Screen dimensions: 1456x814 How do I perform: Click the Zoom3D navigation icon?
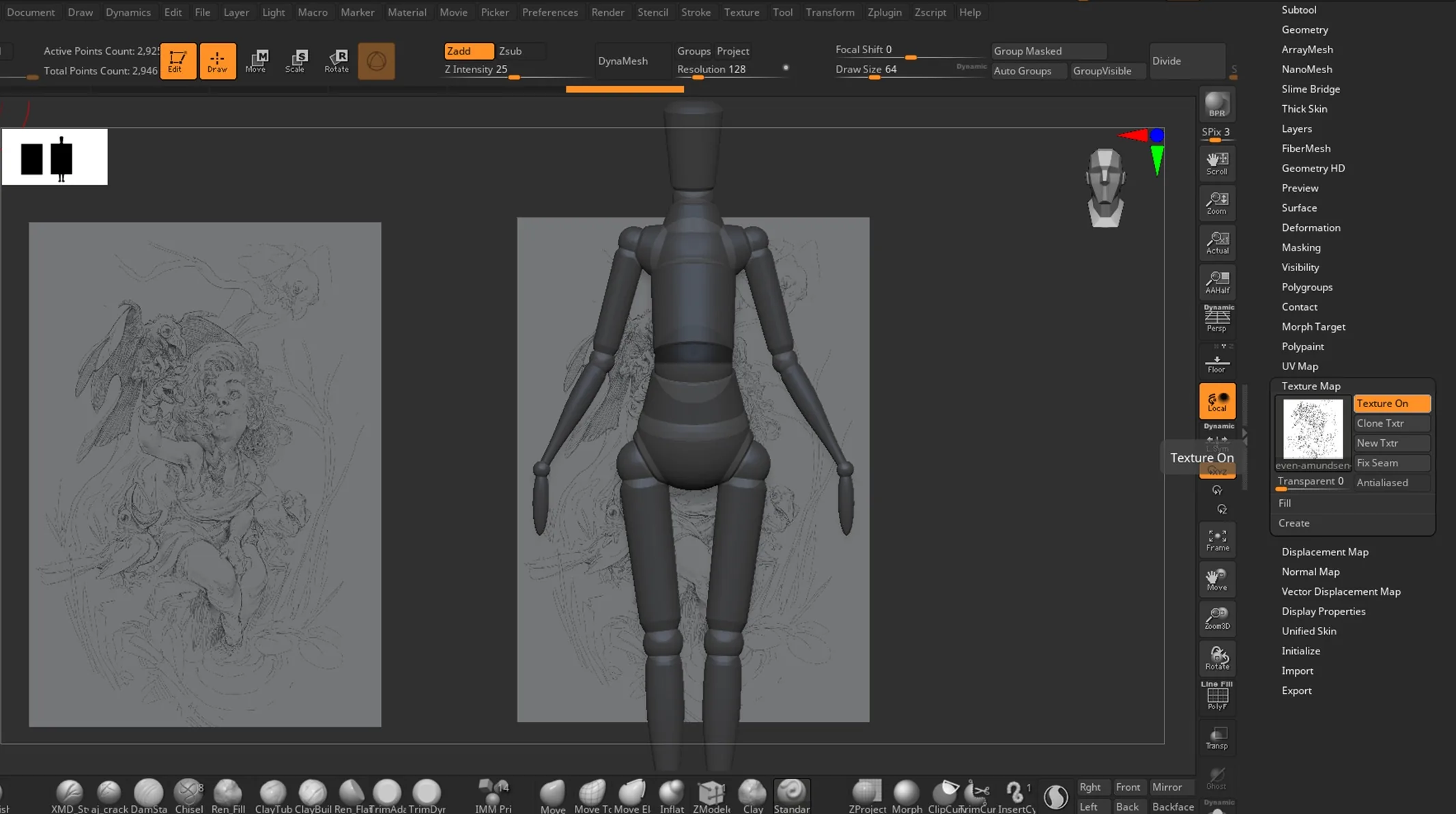coord(1217,618)
